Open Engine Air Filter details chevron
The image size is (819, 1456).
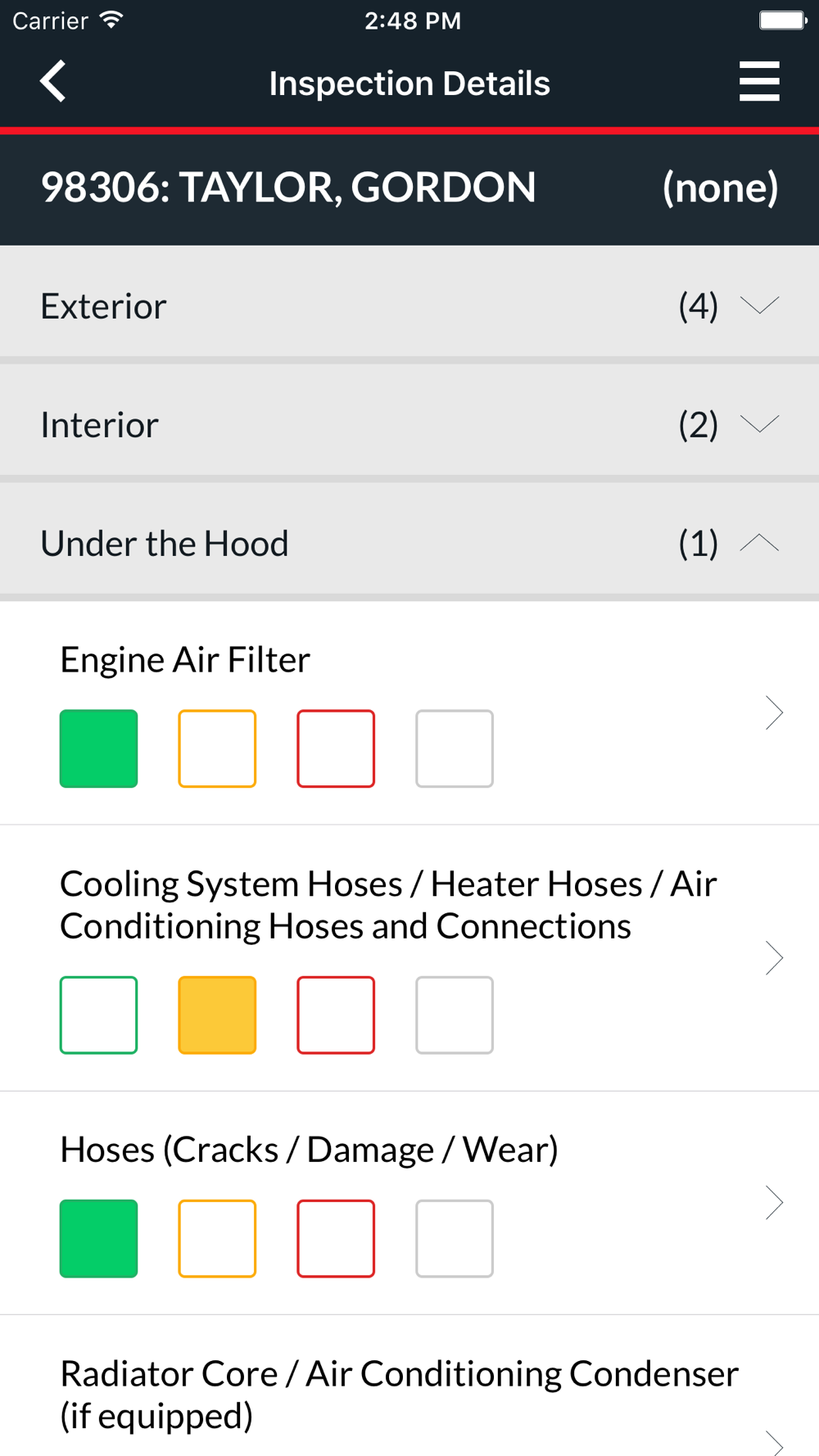(x=774, y=712)
